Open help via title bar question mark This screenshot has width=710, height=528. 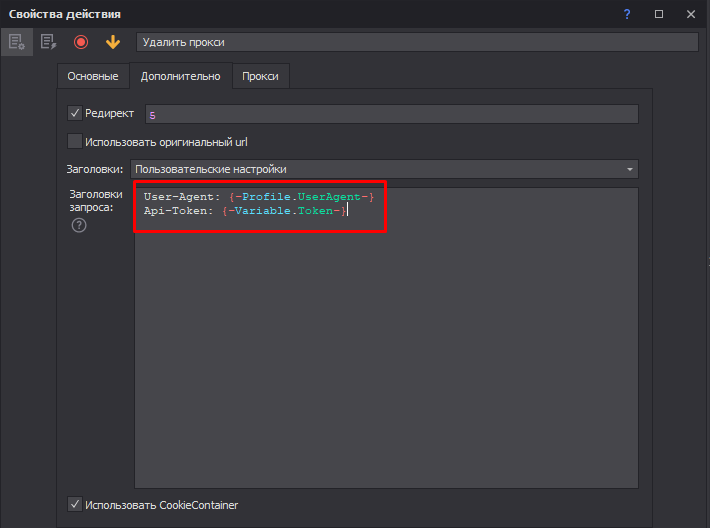(x=627, y=14)
